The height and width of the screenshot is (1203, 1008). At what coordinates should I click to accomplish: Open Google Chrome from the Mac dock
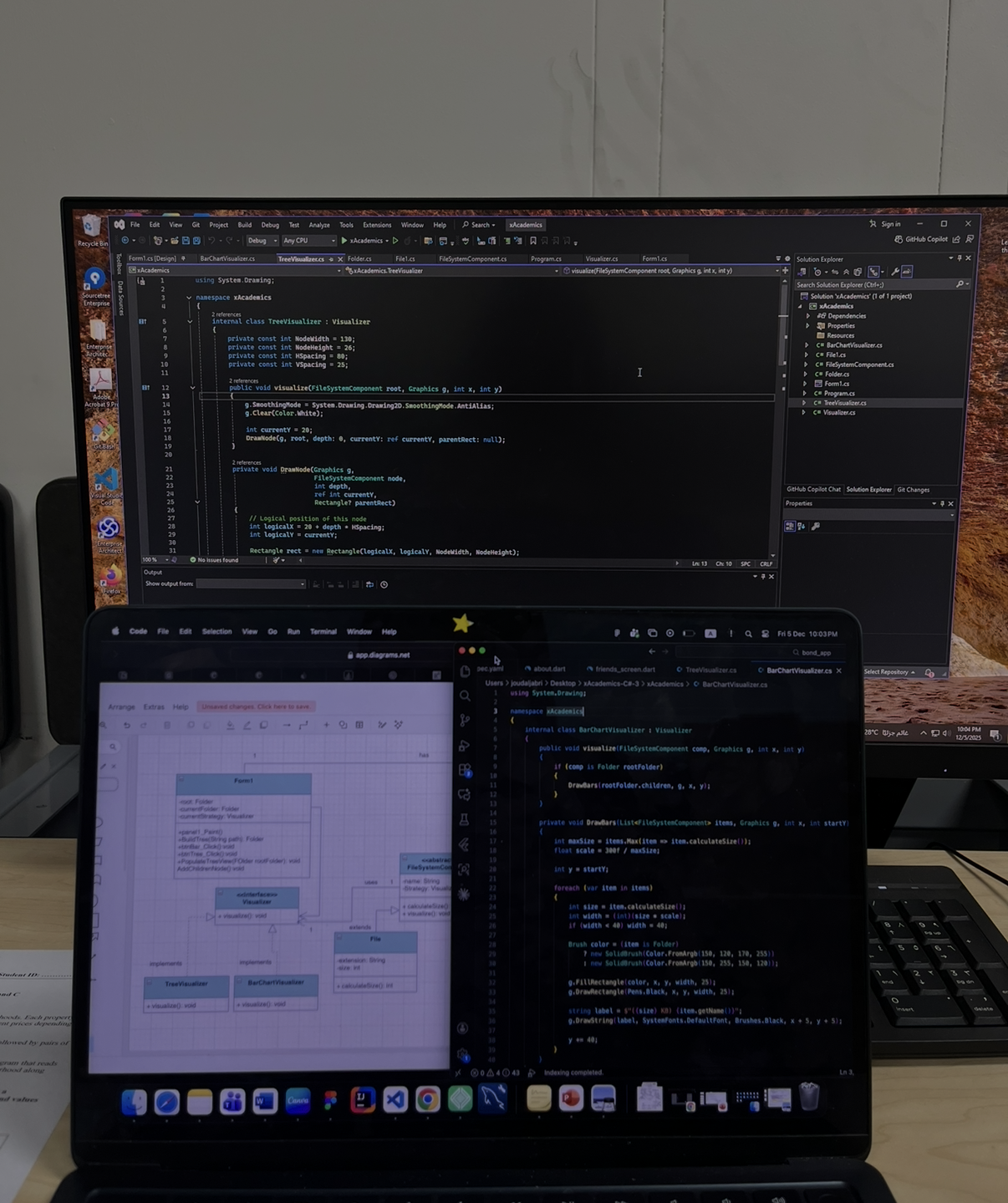click(428, 1100)
